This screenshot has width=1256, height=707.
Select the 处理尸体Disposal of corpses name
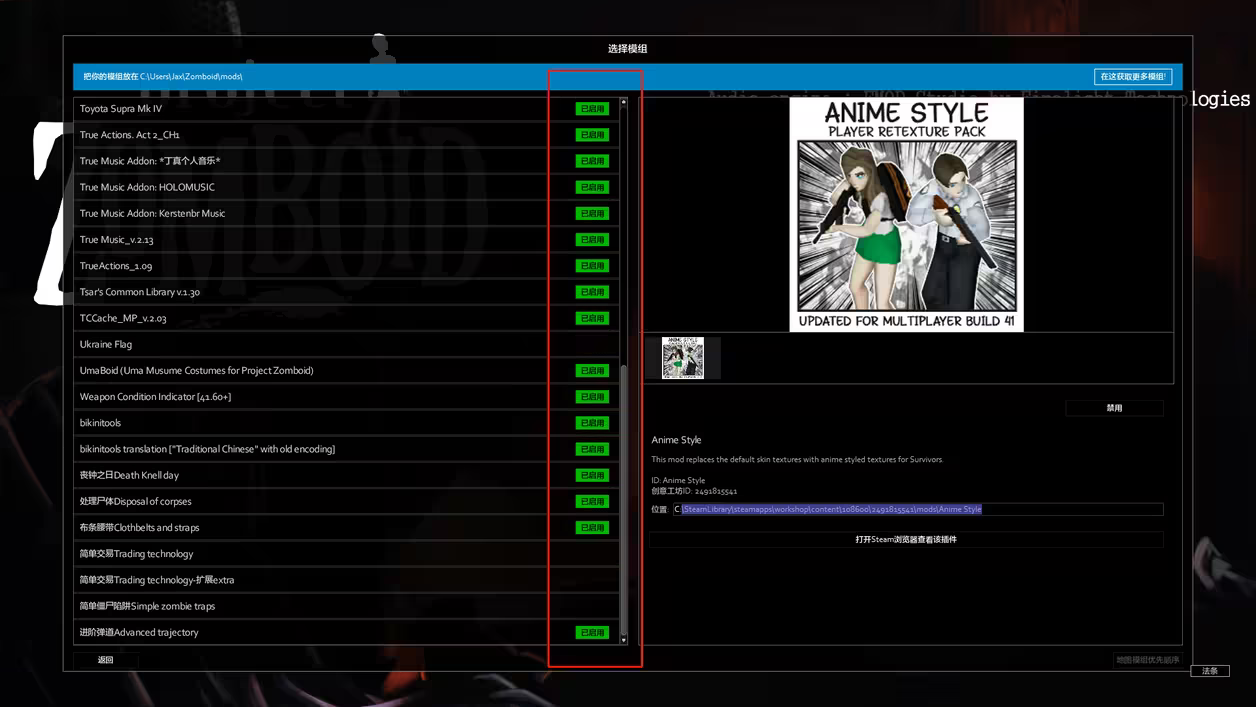(x=135, y=501)
